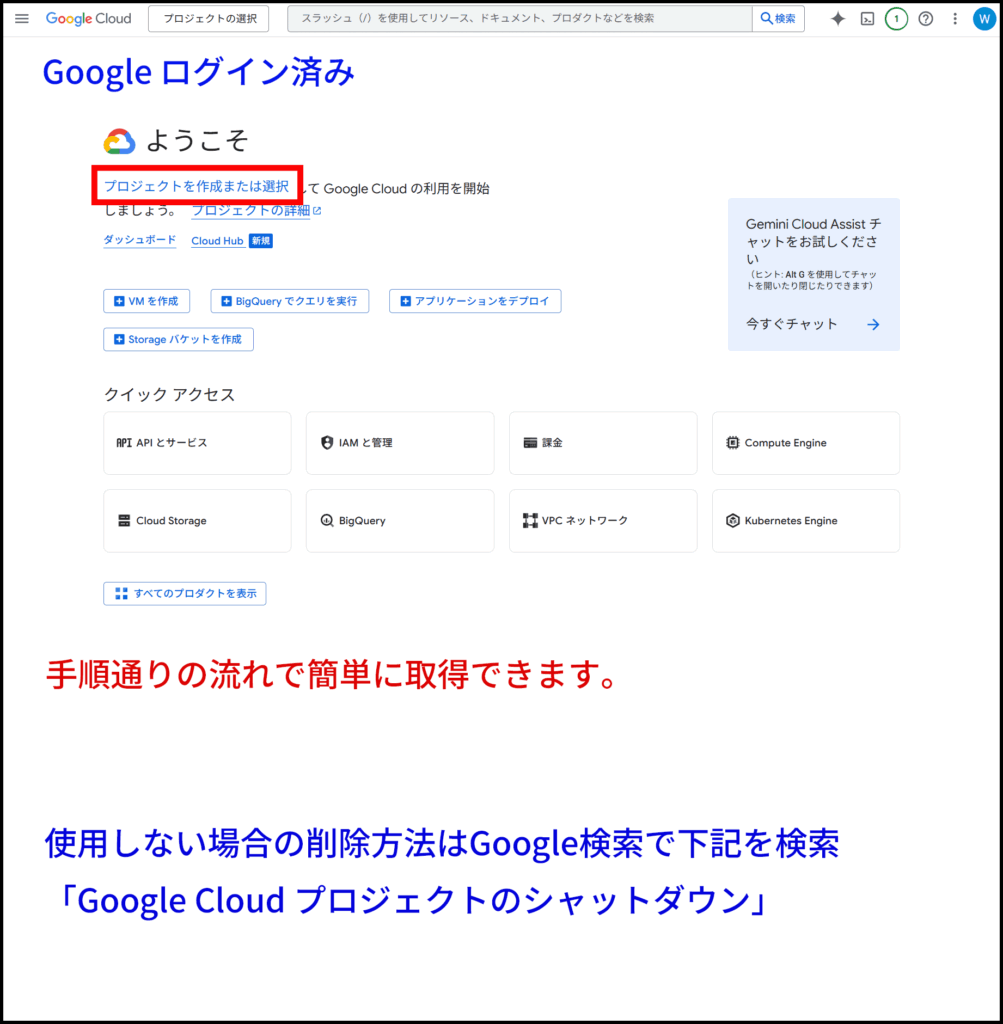Click the 新規 badge next to Cloud Hub
Image resolution: width=1003 pixels, height=1024 pixels.
tap(261, 241)
